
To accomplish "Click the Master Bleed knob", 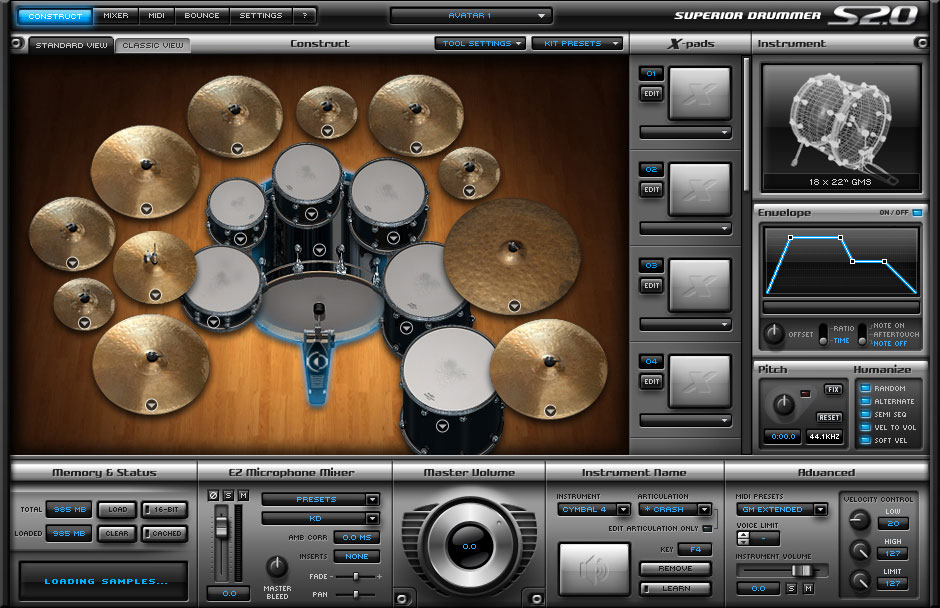I will [277, 567].
